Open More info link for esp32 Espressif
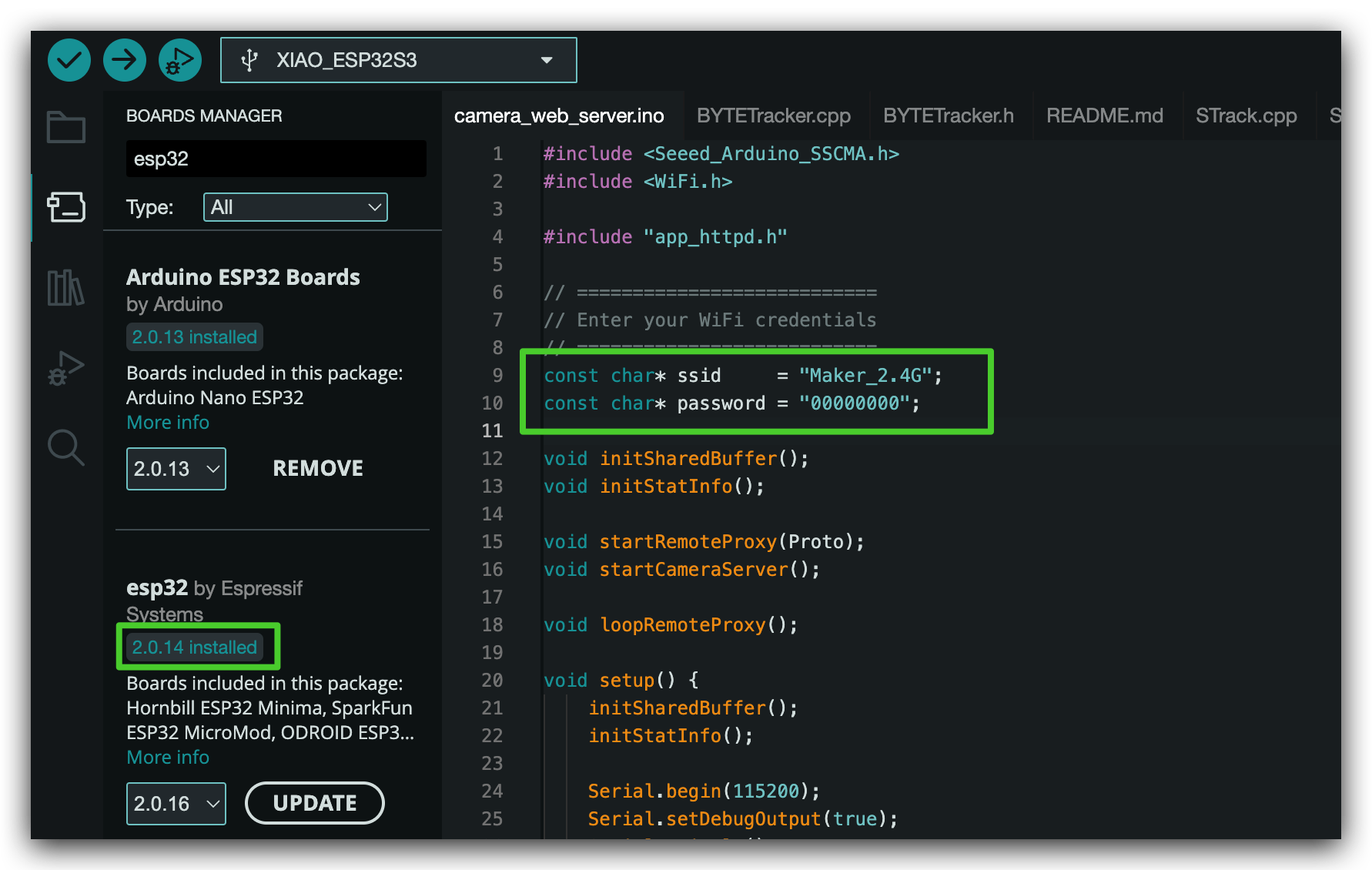 168,758
